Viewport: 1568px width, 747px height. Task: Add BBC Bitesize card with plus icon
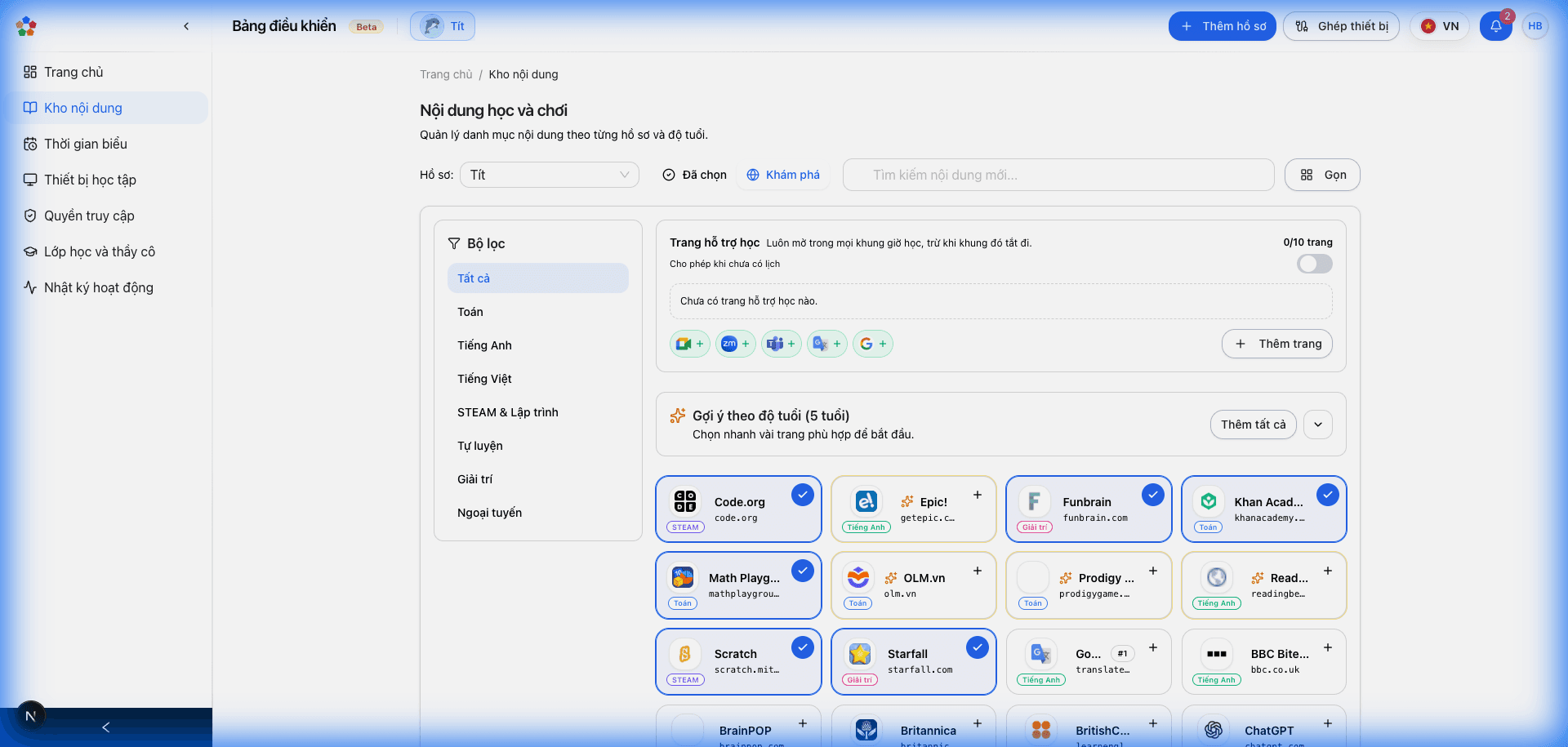1328,647
